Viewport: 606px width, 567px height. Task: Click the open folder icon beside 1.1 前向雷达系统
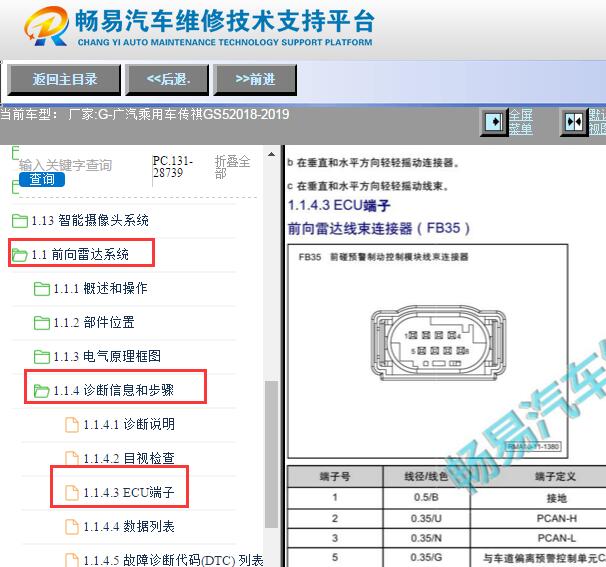point(20,255)
